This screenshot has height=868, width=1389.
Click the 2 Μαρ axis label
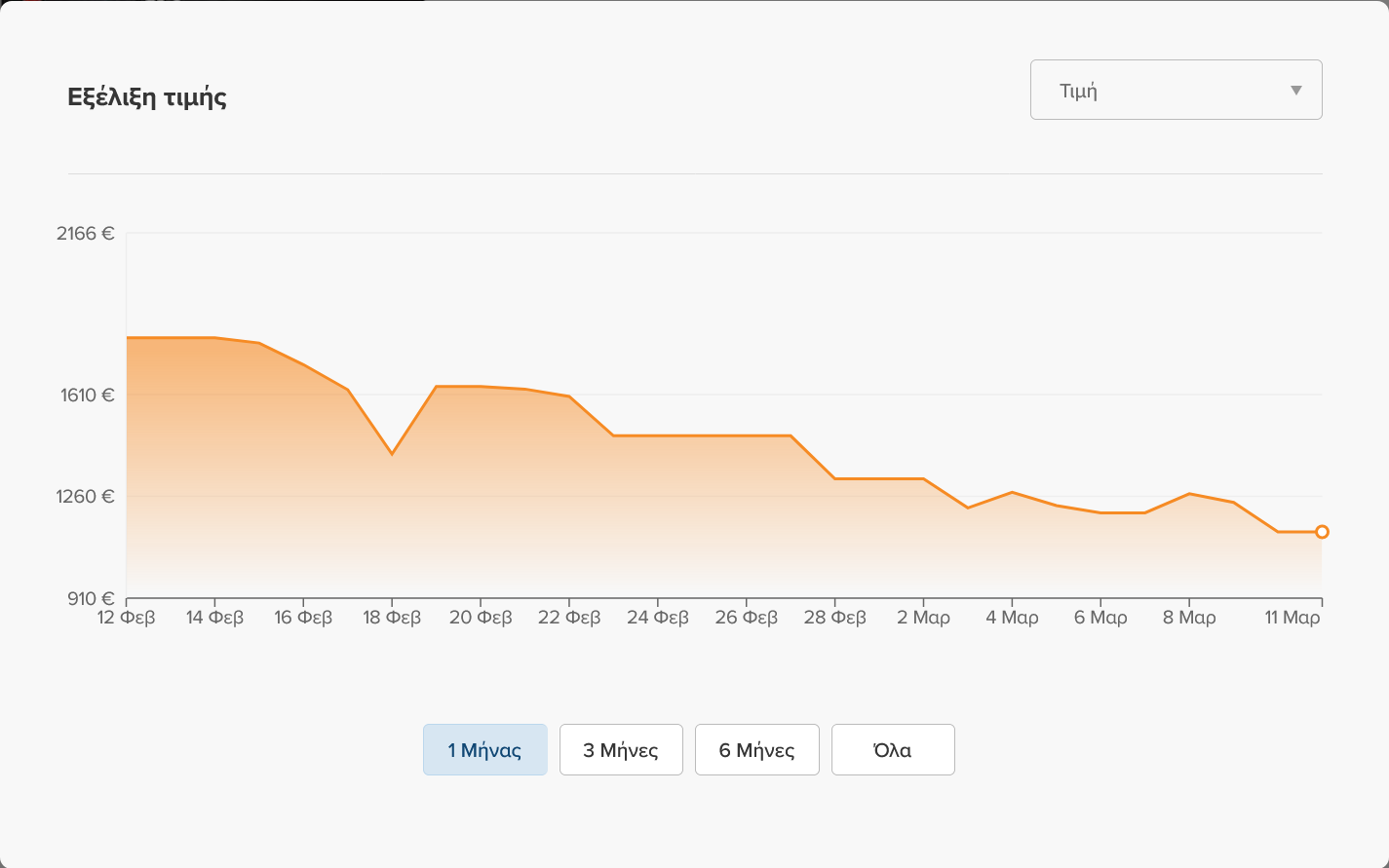923,618
